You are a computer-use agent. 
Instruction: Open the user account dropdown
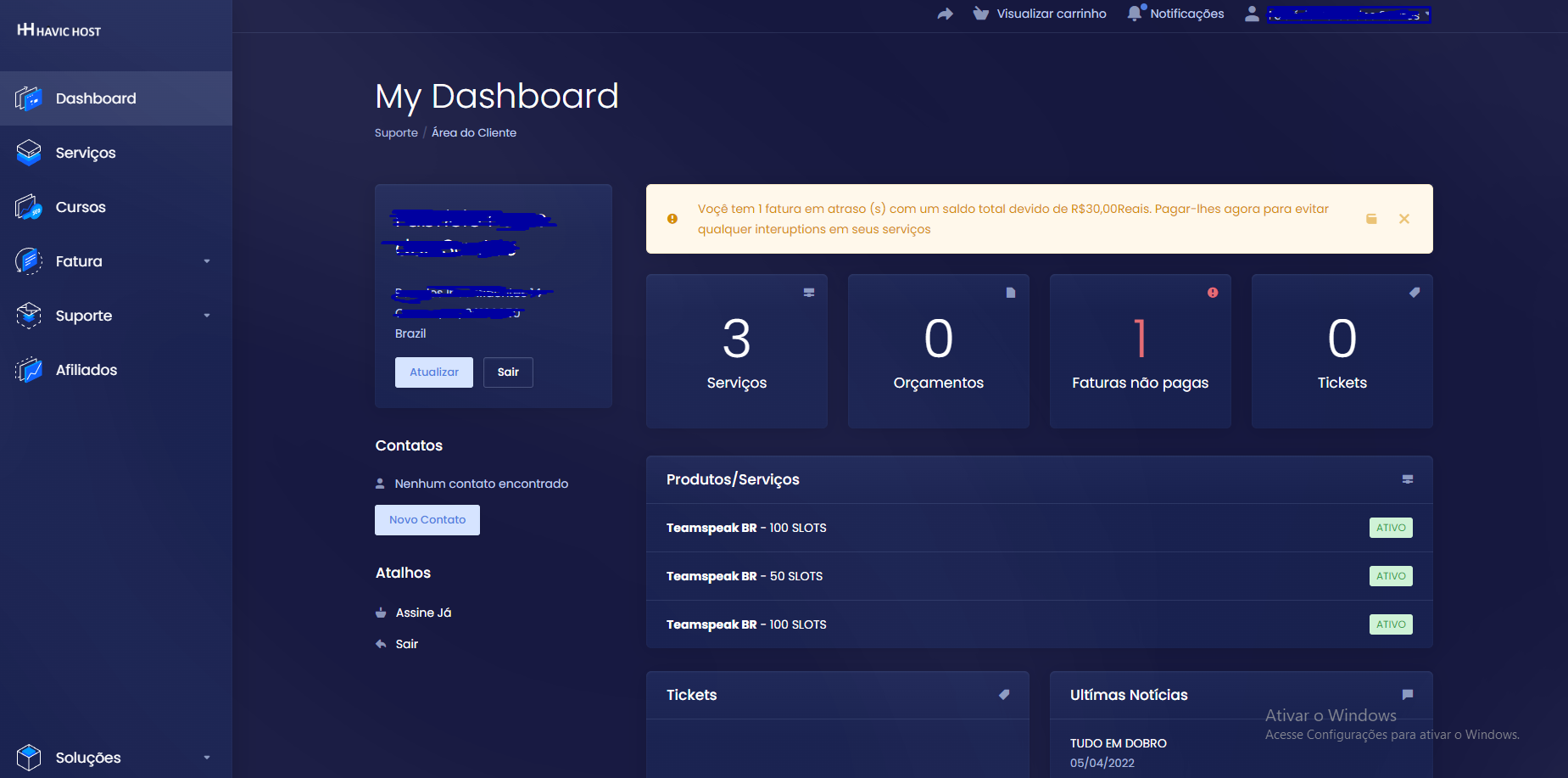[1348, 14]
